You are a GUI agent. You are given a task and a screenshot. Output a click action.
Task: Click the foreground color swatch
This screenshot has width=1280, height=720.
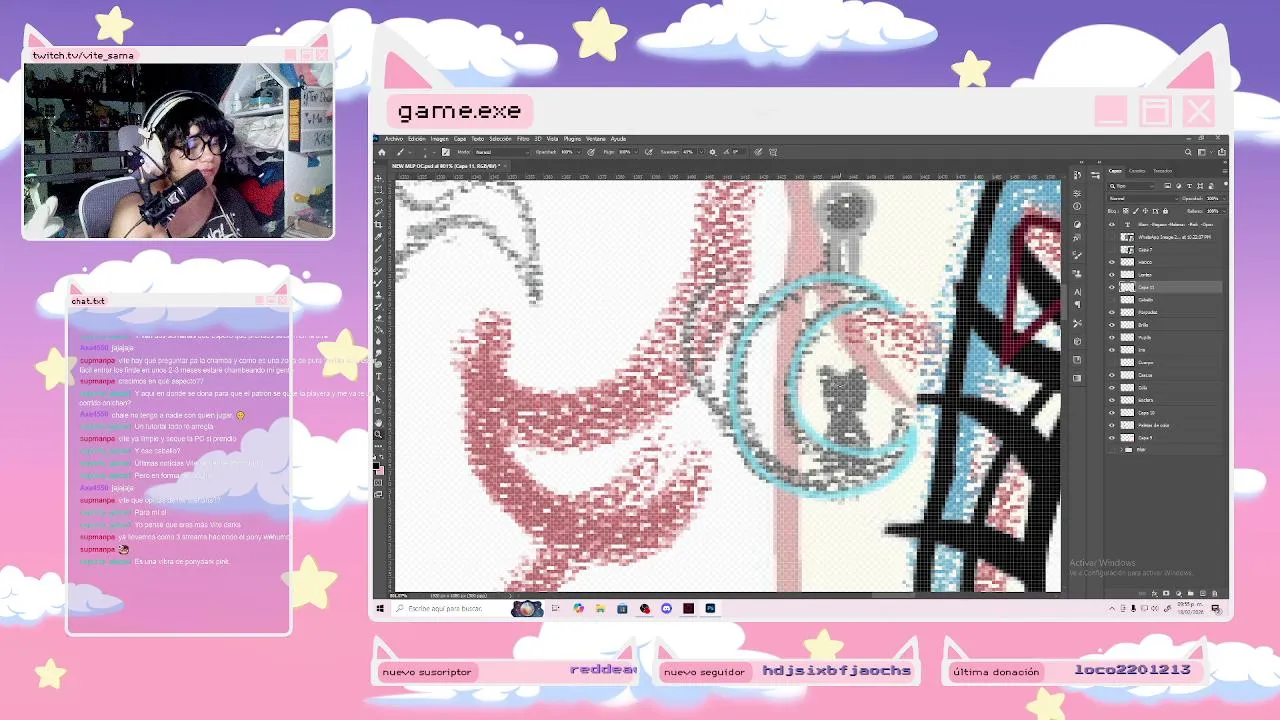(x=376, y=465)
